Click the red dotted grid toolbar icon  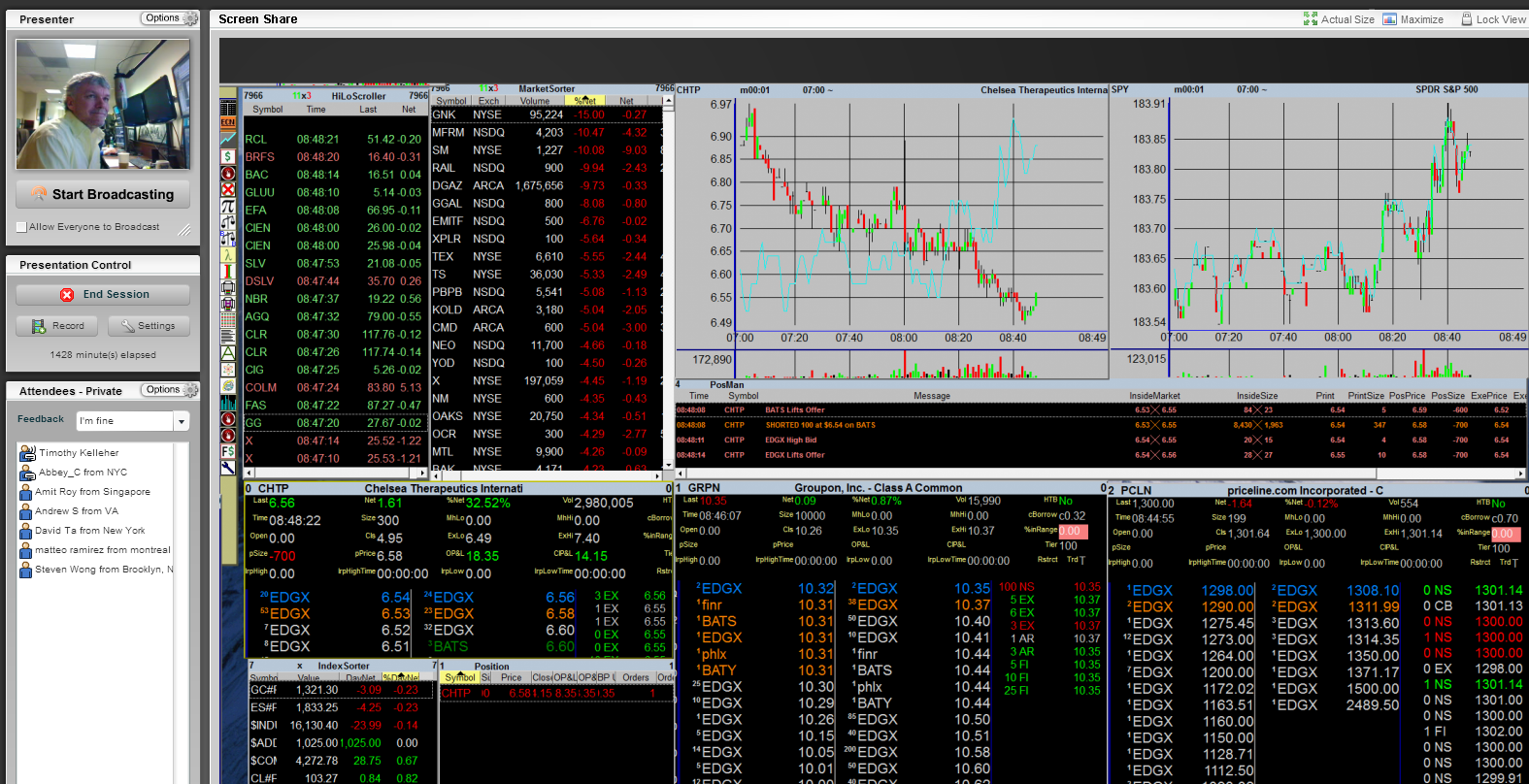[x=228, y=319]
